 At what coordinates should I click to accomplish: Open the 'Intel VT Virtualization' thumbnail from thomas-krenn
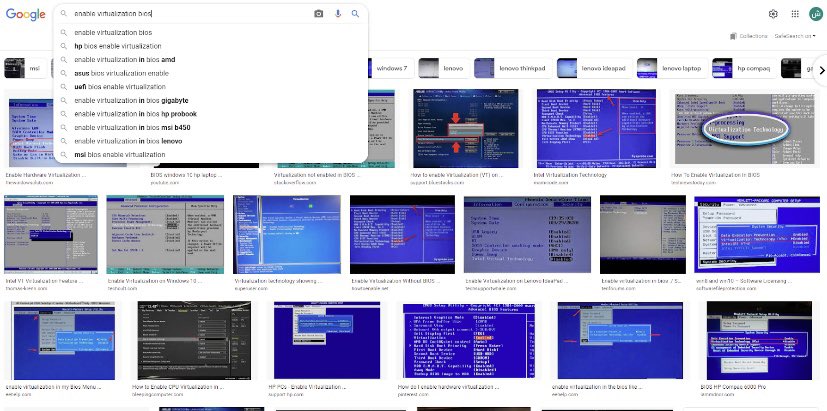point(51,234)
